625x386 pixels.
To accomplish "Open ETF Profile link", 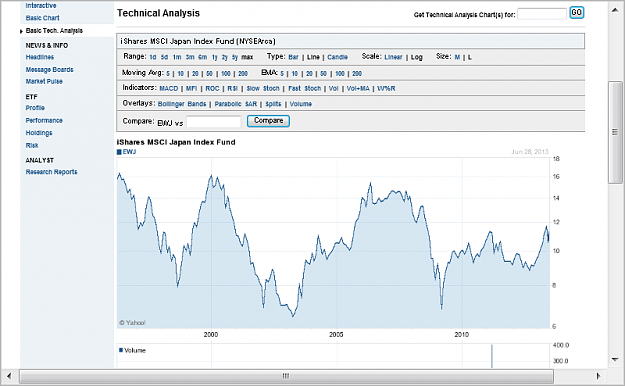I will click(35, 108).
